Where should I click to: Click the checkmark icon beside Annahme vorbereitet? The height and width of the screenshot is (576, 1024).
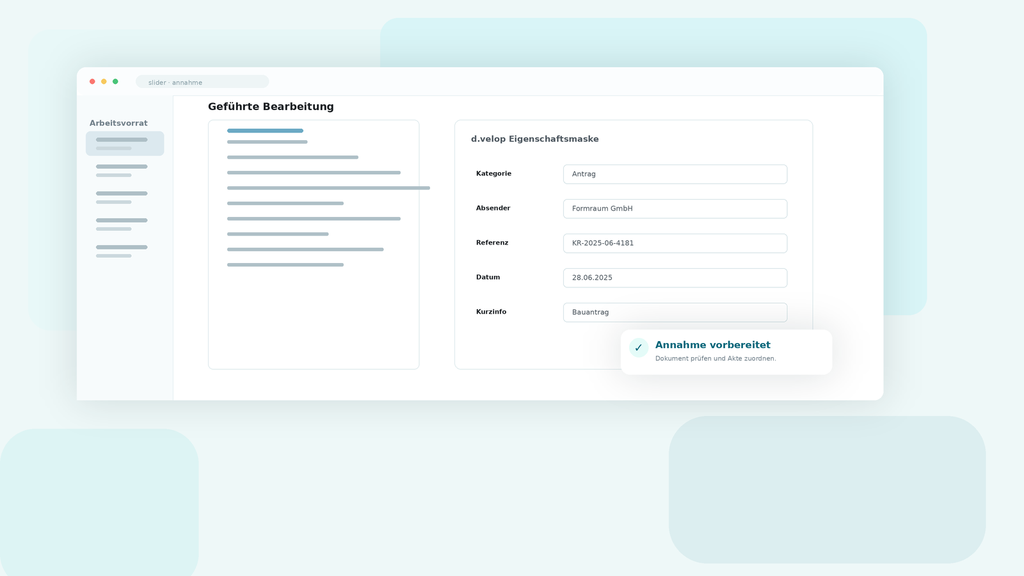pos(638,347)
